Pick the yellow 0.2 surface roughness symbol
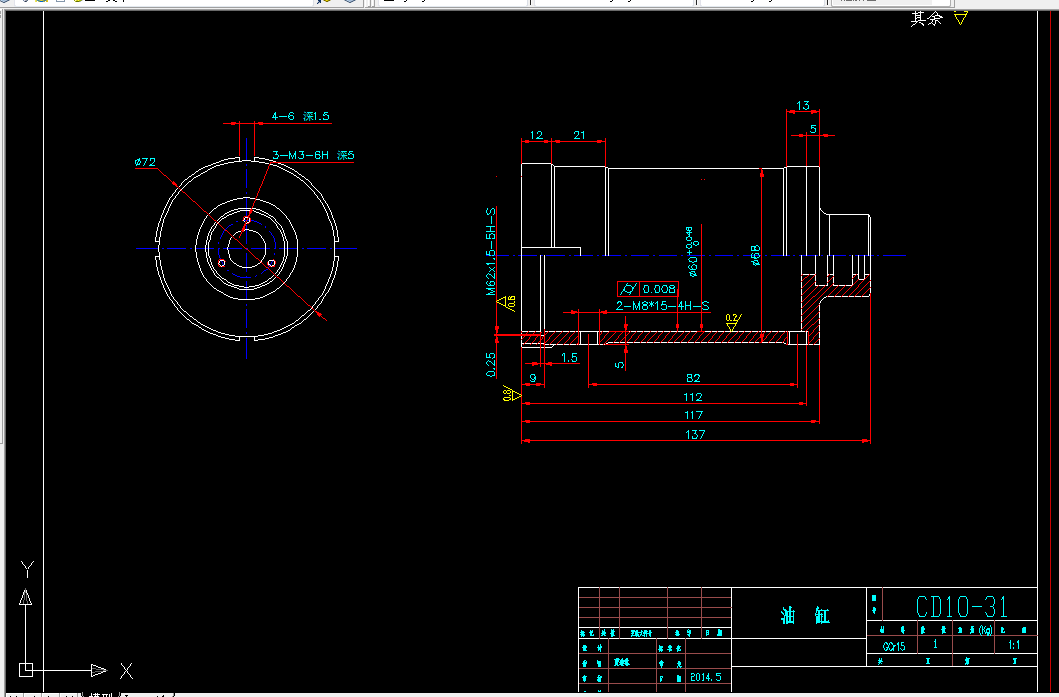The image size is (1059, 697). pos(733,321)
